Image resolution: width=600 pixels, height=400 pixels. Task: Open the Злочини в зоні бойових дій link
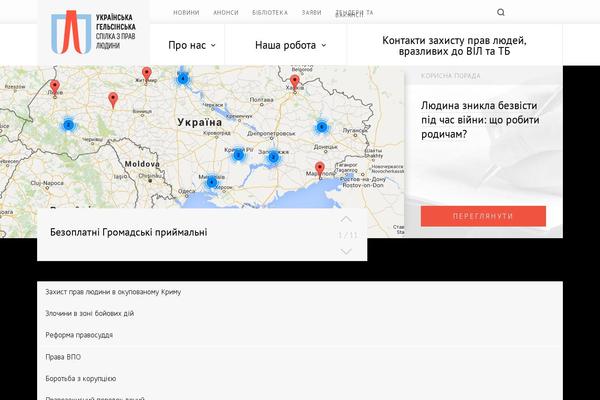[x=90, y=313]
